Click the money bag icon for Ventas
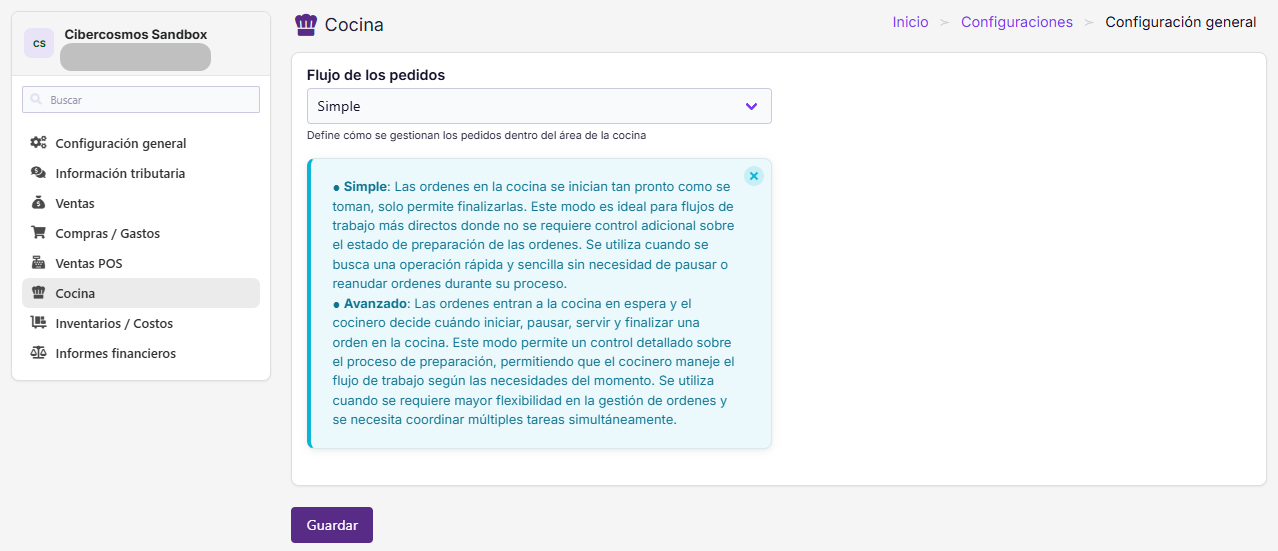1278x551 pixels. 38,203
